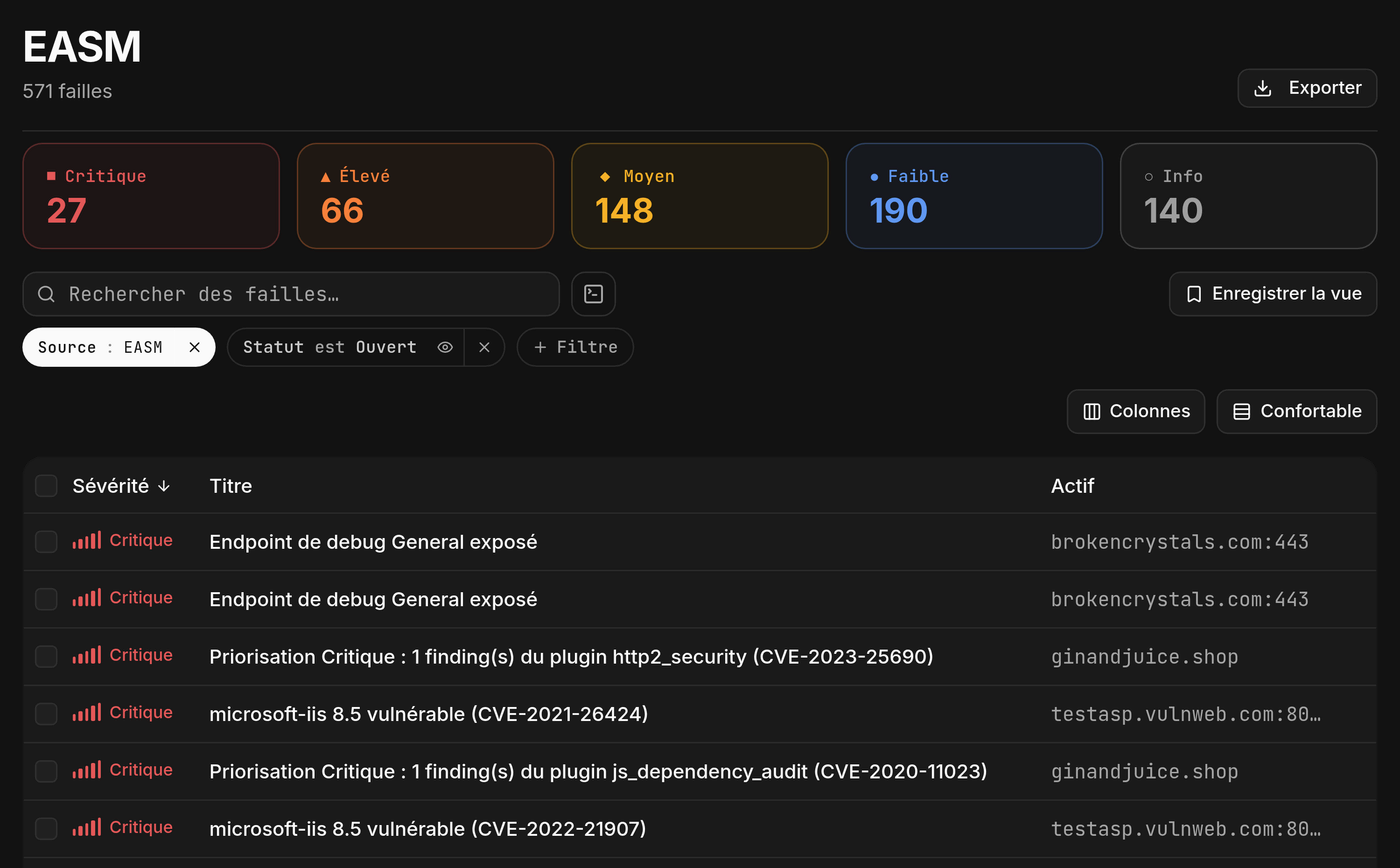Screen dimensions: 1400x868
Task: Click severity bars icon in CVE-2021-26424 row
Action: click(x=87, y=712)
